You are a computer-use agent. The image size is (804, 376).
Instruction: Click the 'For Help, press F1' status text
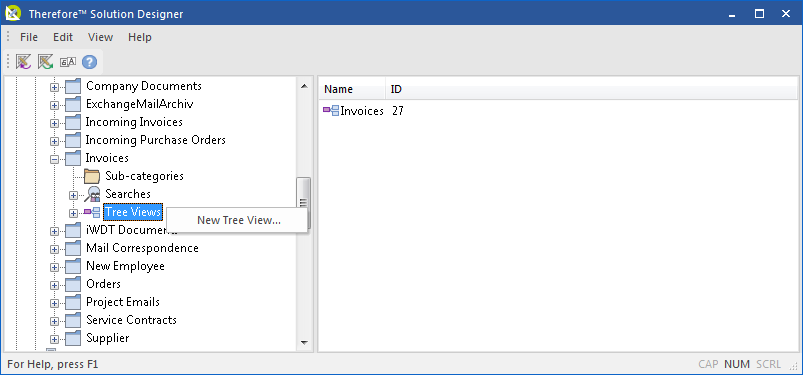coord(53,365)
